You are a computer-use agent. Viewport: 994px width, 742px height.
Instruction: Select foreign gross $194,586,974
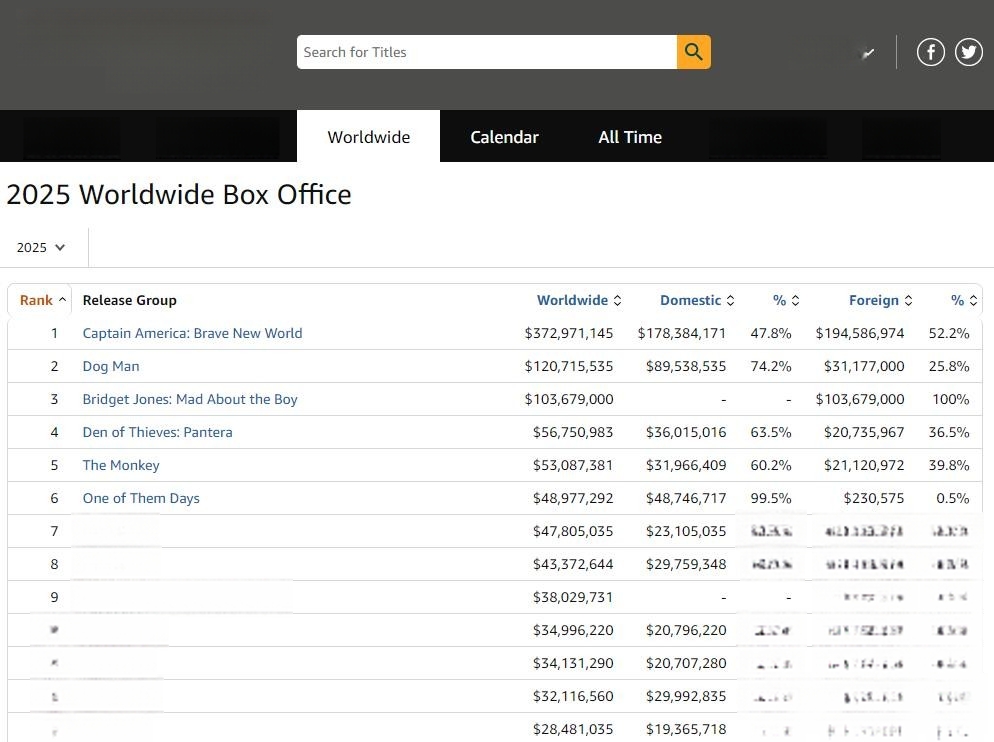[x=860, y=333]
